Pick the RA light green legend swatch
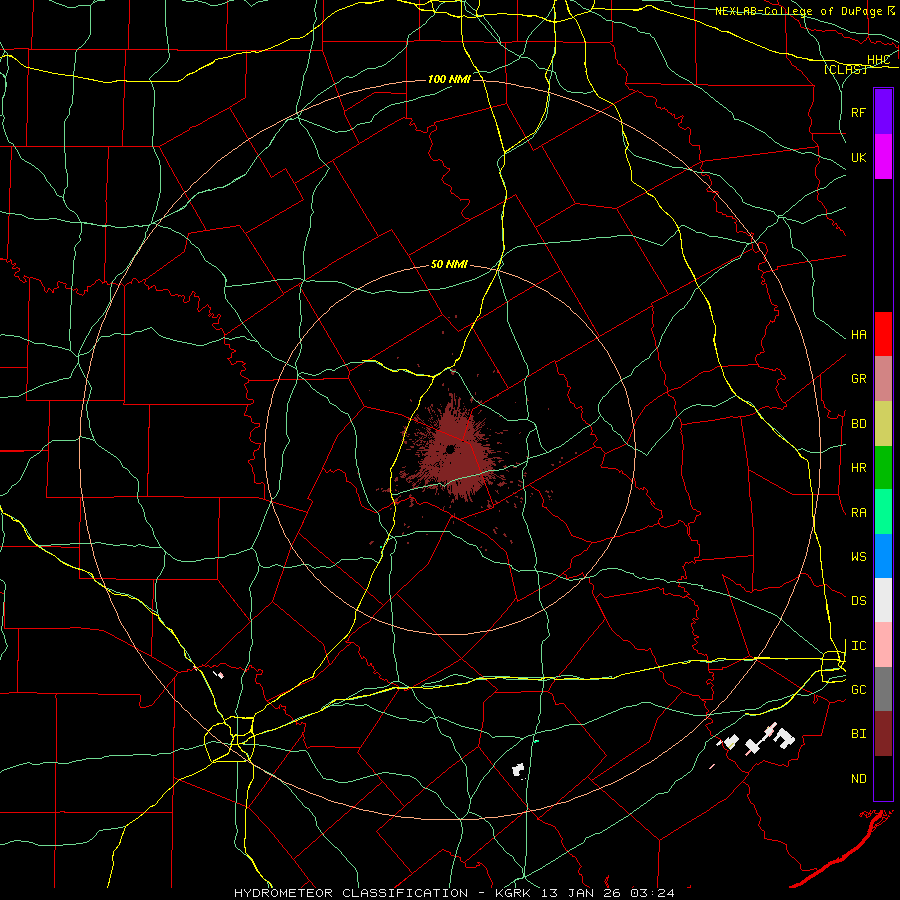Viewport: 900px width, 900px height. coord(883,512)
